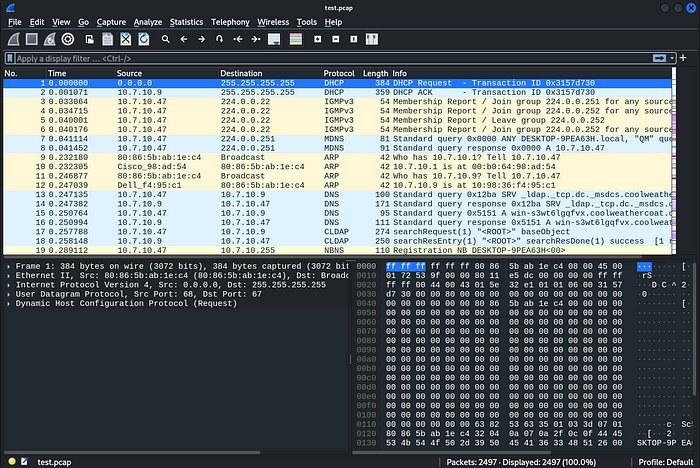
Task: Sort by the Time column header
Action: coord(80,73)
